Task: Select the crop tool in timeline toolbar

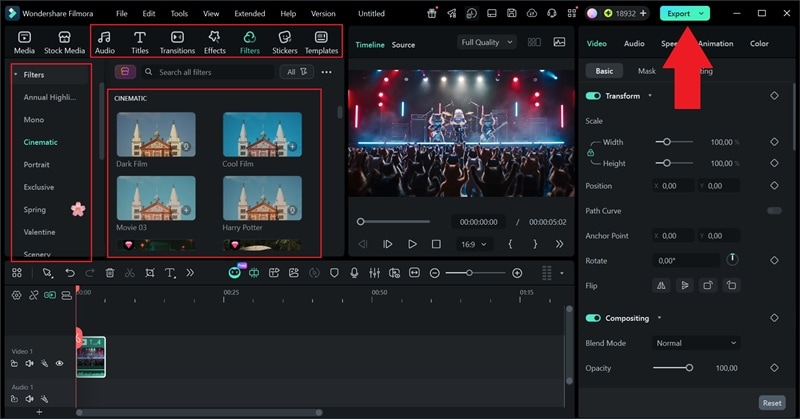Action: [x=149, y=273]
